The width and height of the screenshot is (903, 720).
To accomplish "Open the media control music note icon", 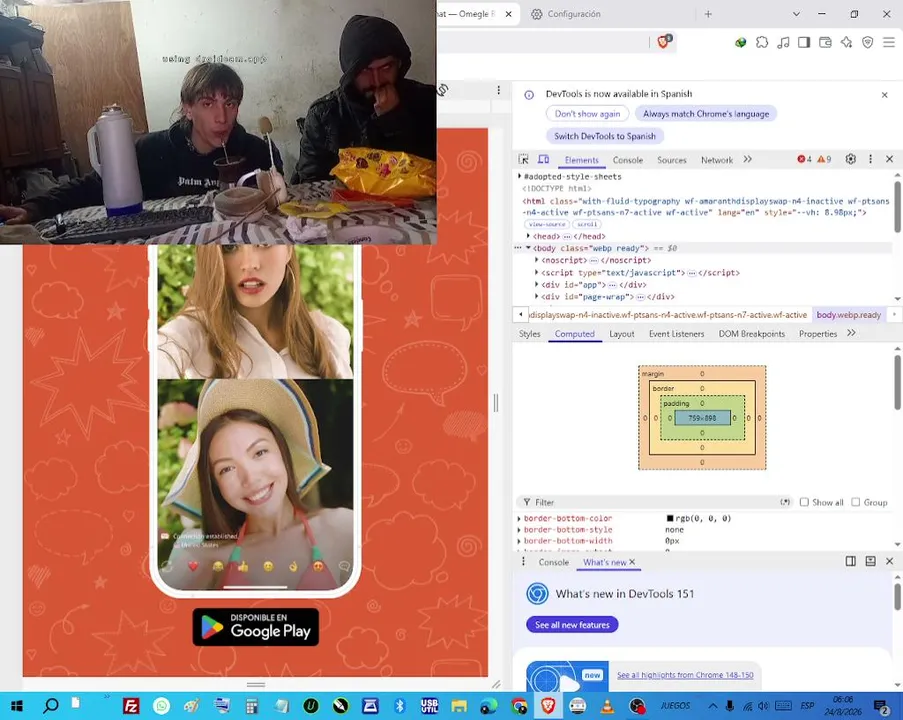I will tap(783, 42).
